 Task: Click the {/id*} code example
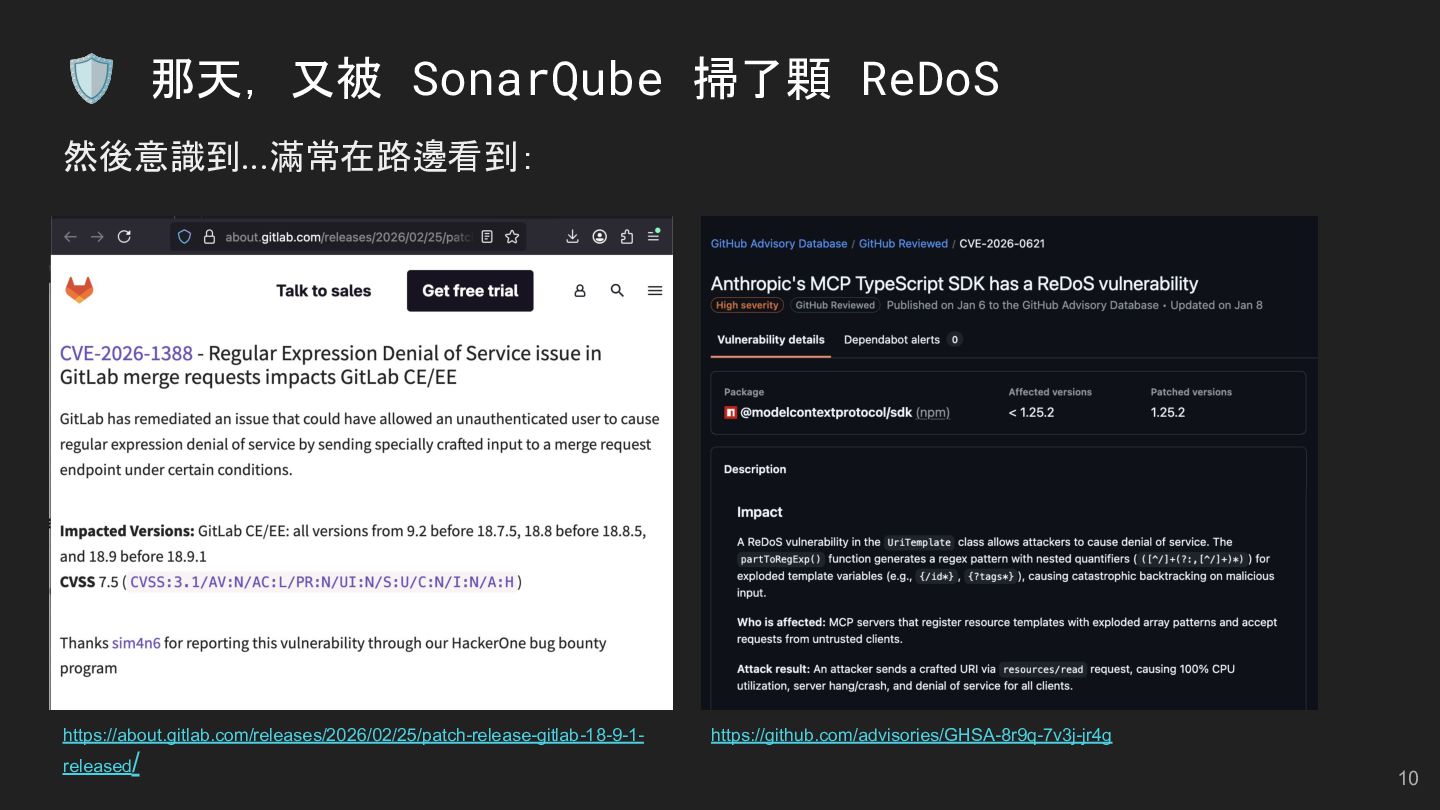[x=937, y=576]
